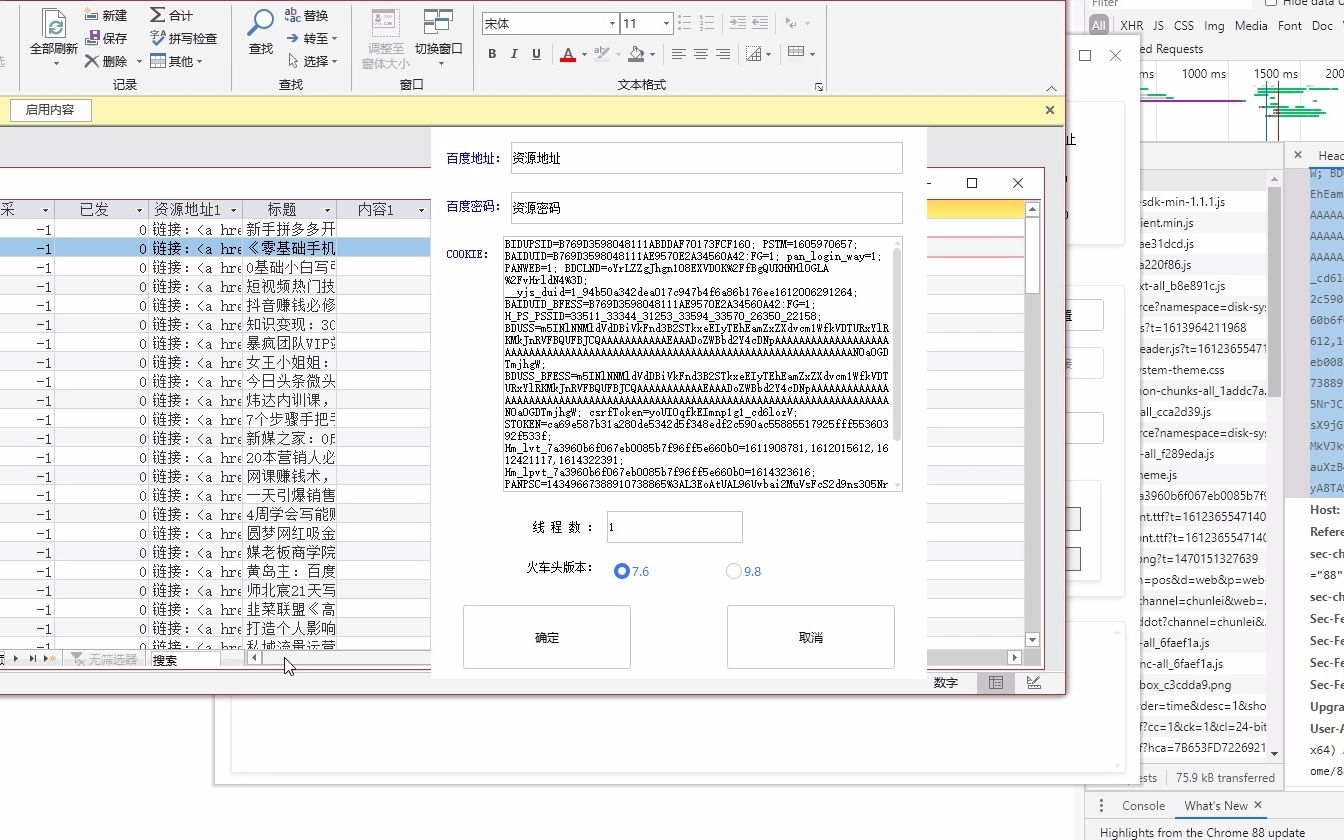Viewport: 1344px width, 840px height.
Task: Select the JS filter in DevTools
Action: click(x=1158, y=26)
